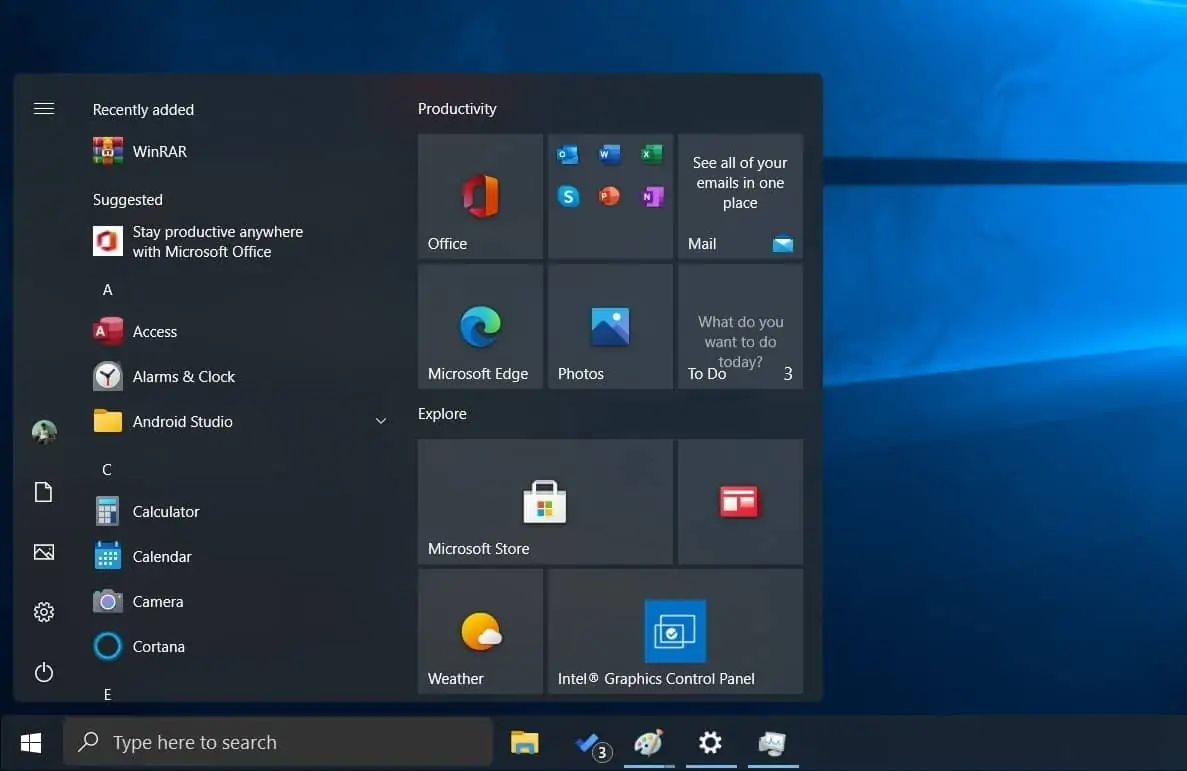Launch Outlook from the Office apps tile
Screen dimensions: 1187x771
click(x=568, y=155)
